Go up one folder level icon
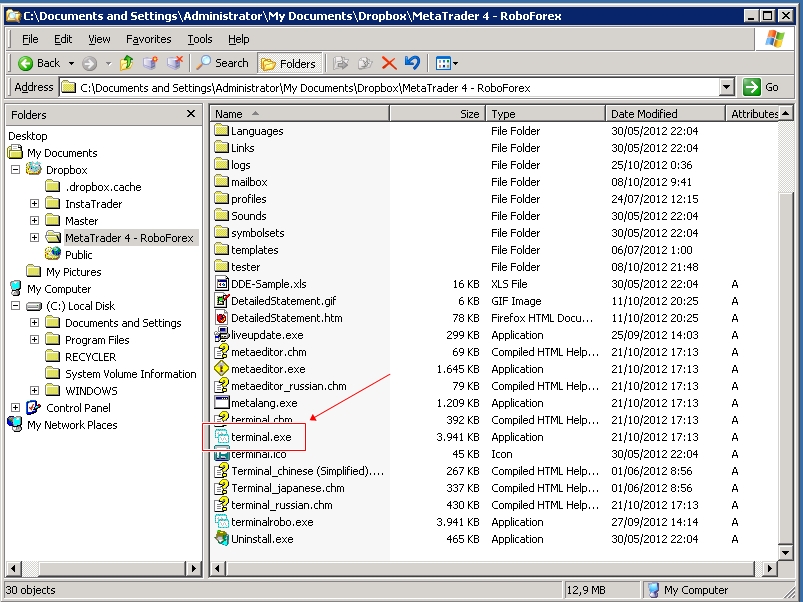Image resolution: width=803 pixels, height=602 pixels. (x=127, y=63)
